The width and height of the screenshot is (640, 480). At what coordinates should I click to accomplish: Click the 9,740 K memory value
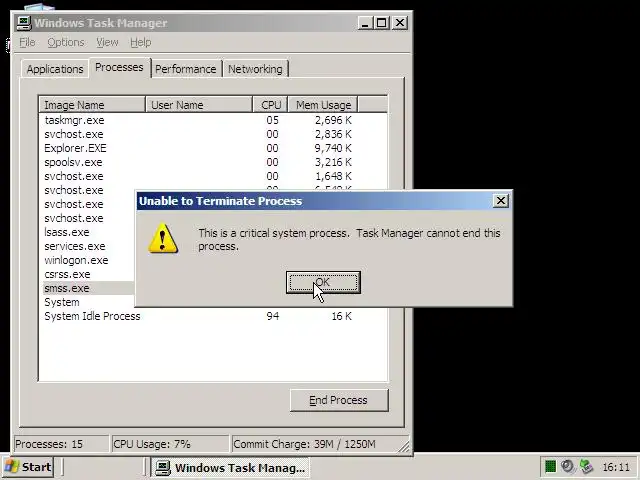[x=333, y=148]
